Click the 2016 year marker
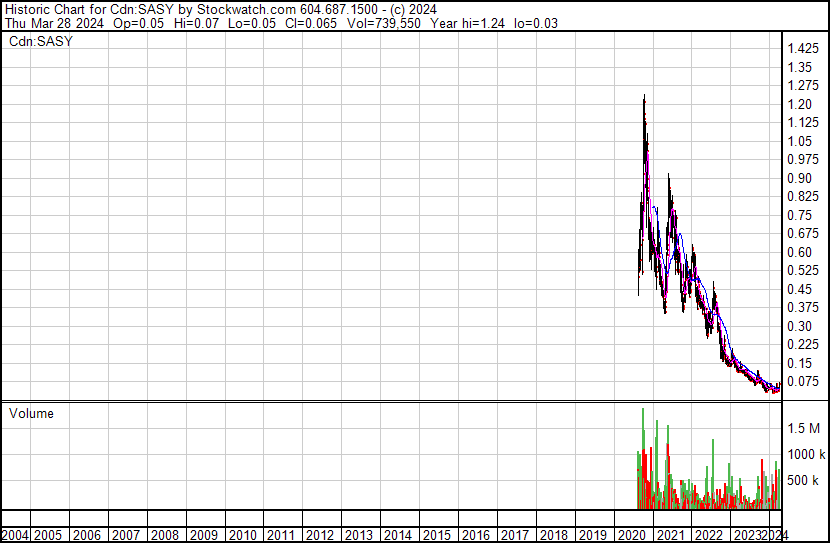830x543 pixels. tap(476, 535)
